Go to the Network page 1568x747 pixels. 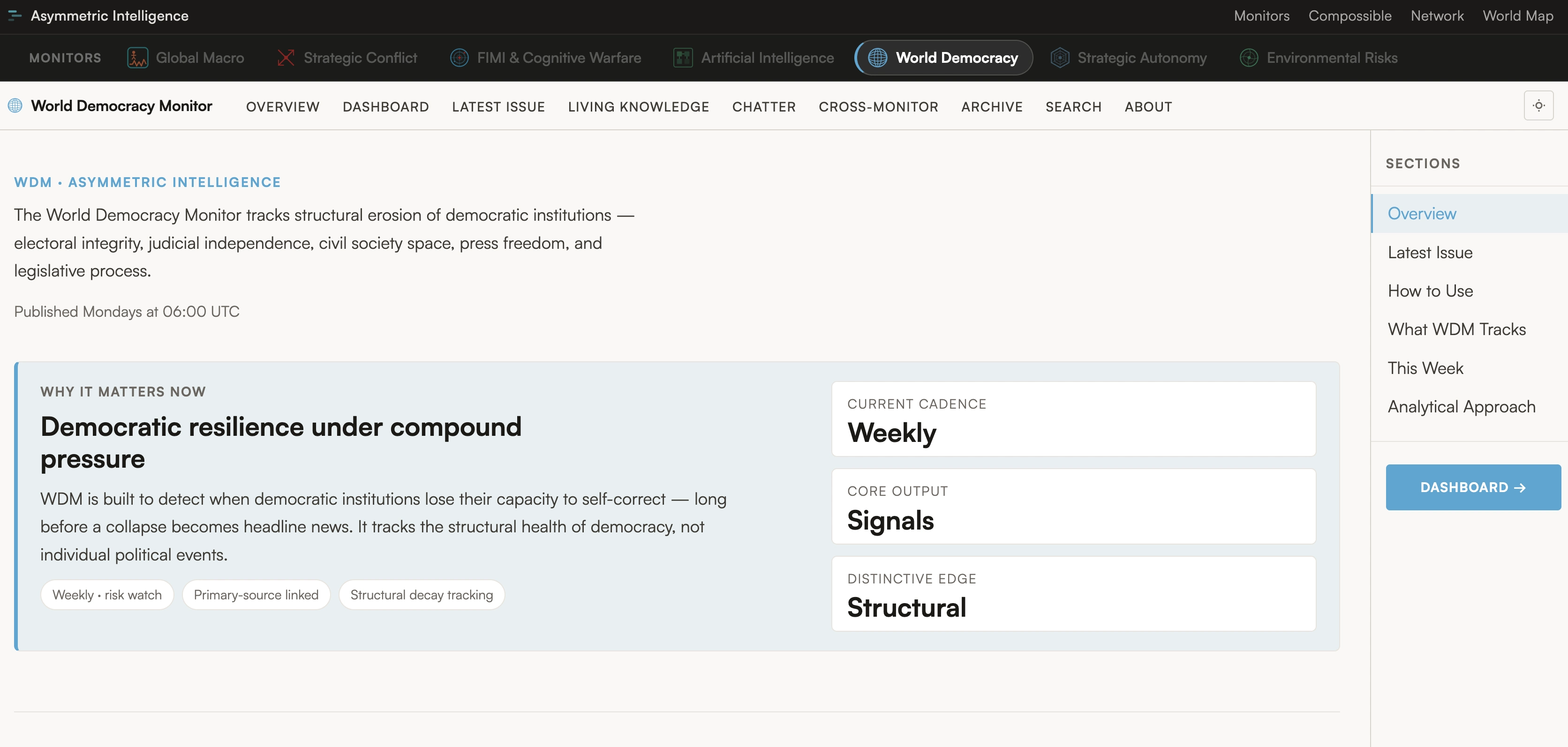coord(1437,16)
